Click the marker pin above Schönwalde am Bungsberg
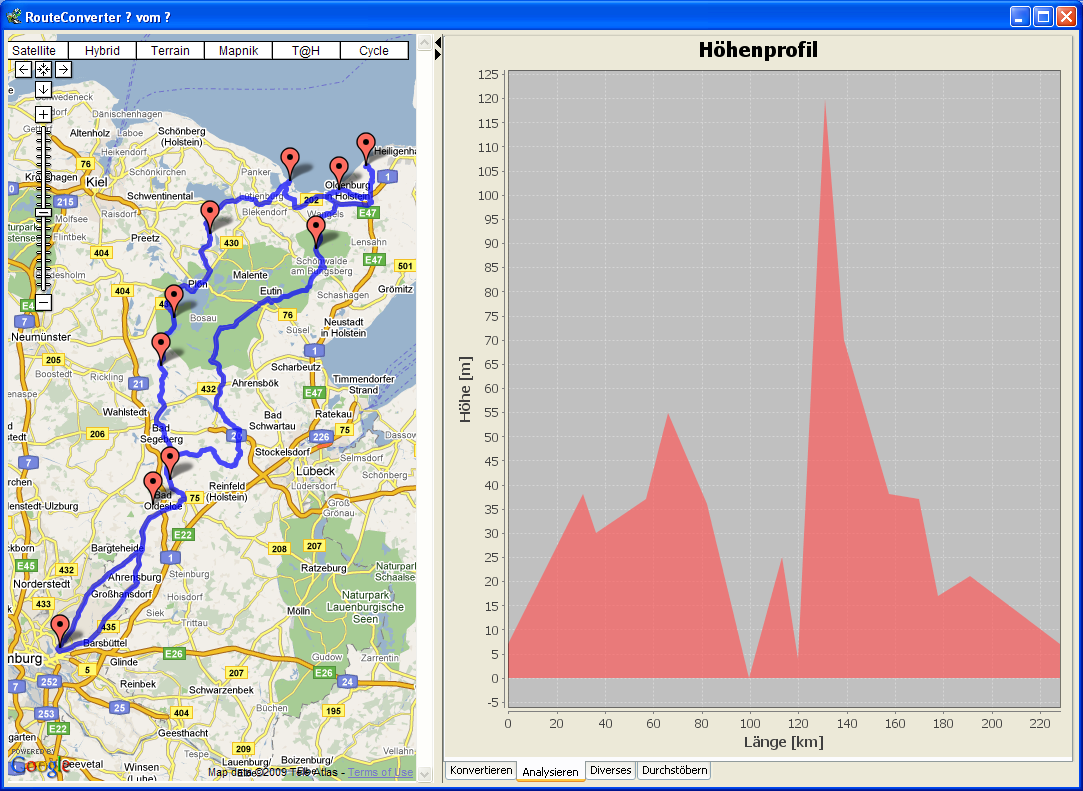 (316, 230)
